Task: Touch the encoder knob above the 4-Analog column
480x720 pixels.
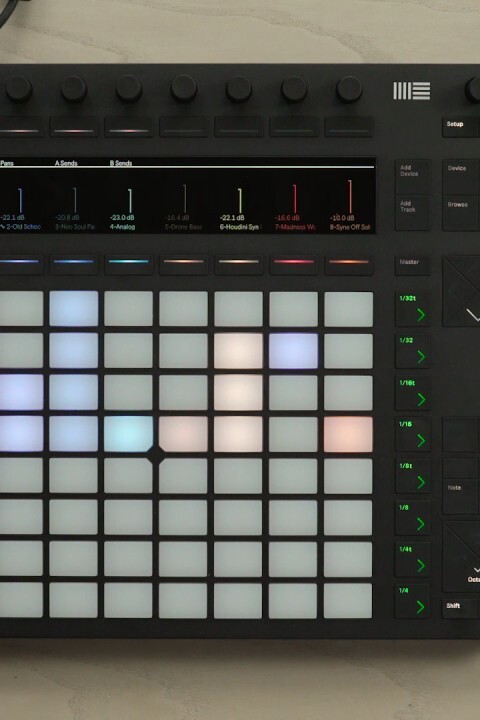Action: point(129,89)
